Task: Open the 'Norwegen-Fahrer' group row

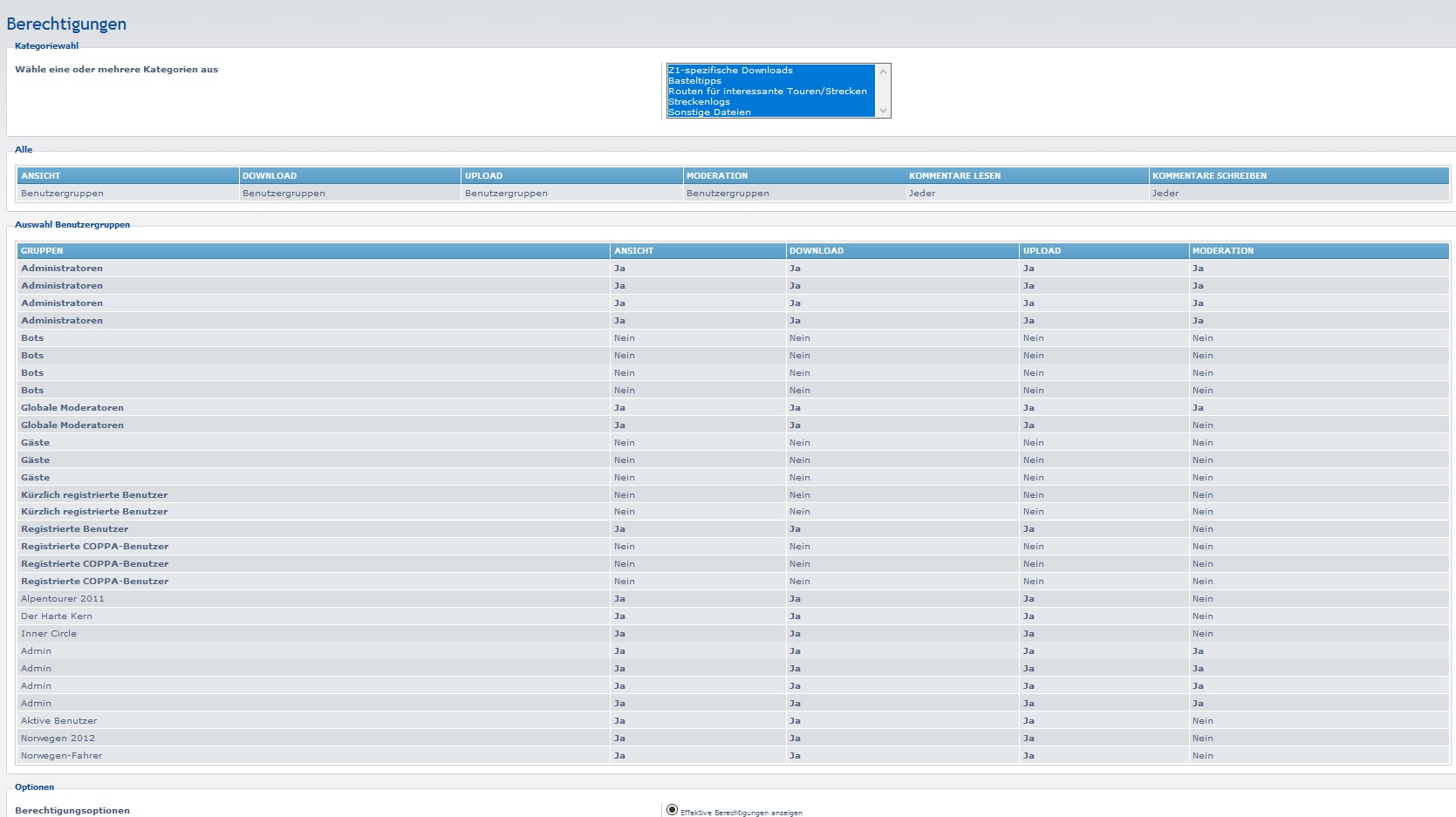Action: [62, 756]
